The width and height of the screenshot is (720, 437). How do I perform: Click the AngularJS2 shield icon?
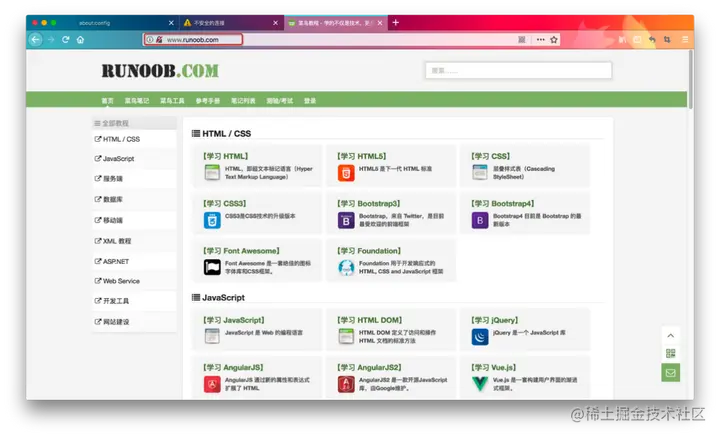(346, 384)
